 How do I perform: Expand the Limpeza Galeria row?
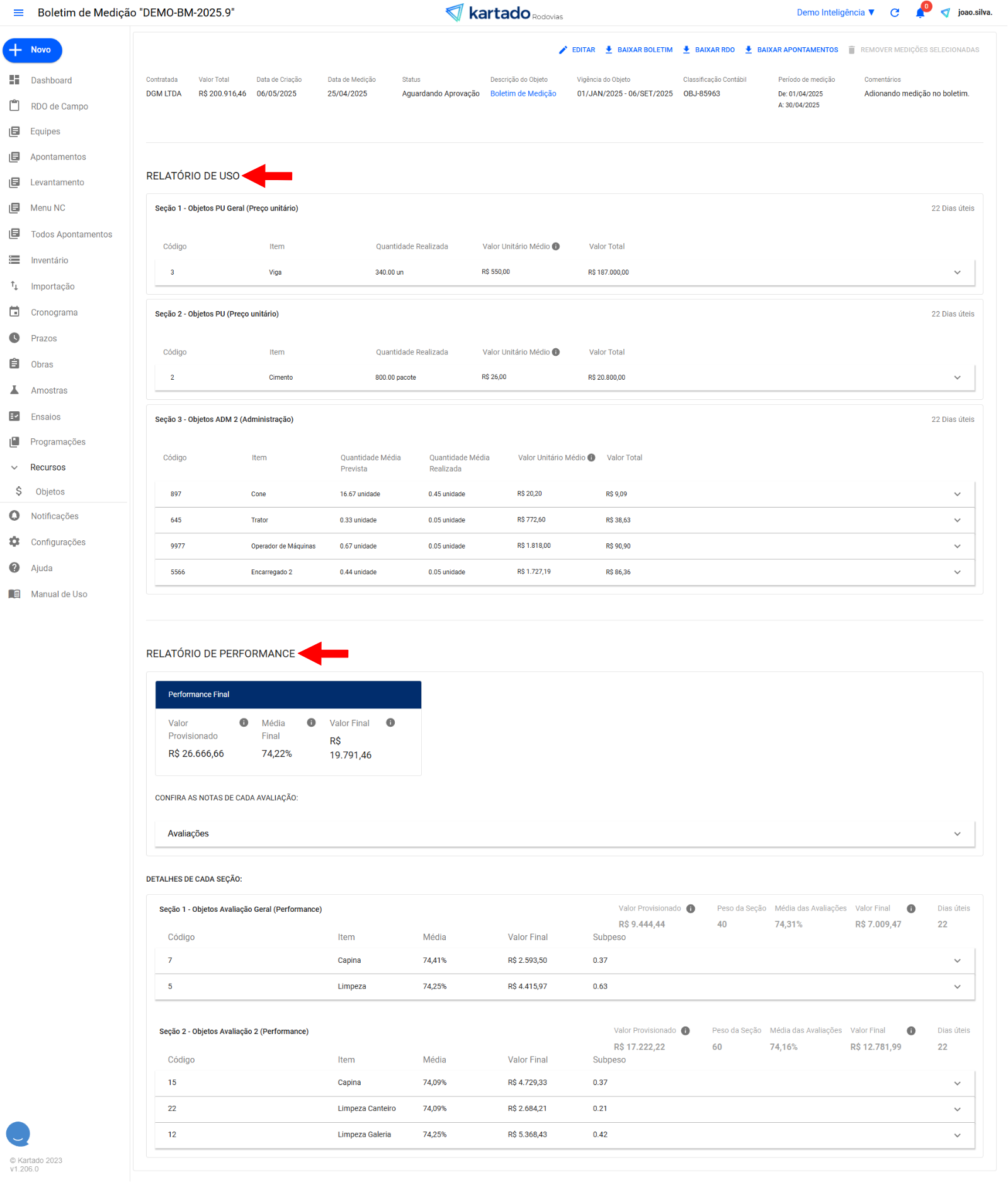957,1135
